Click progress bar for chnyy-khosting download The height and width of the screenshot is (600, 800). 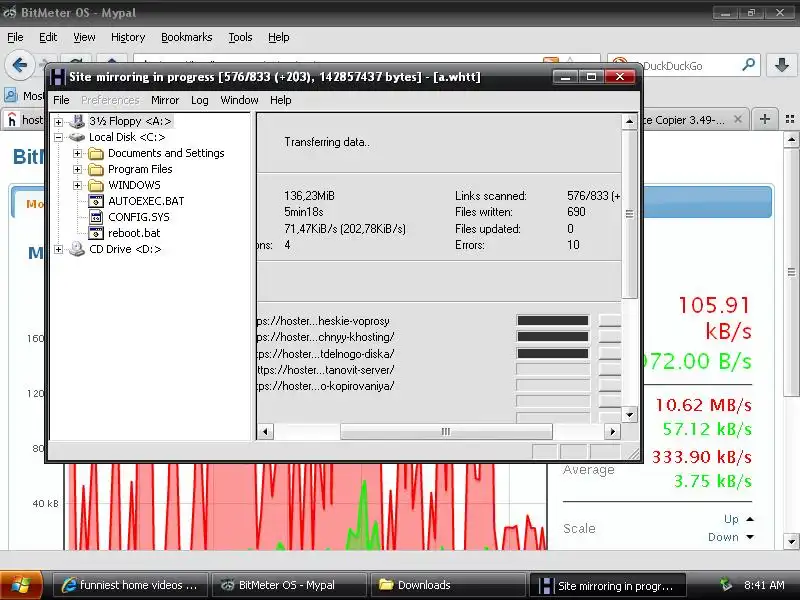click(553, 337)
